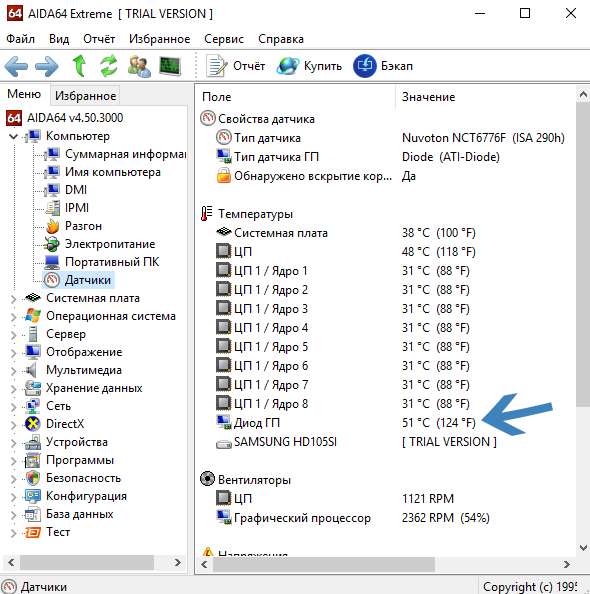Click the Электропитание plug icon
590x594 pixels.
[52, 244]
